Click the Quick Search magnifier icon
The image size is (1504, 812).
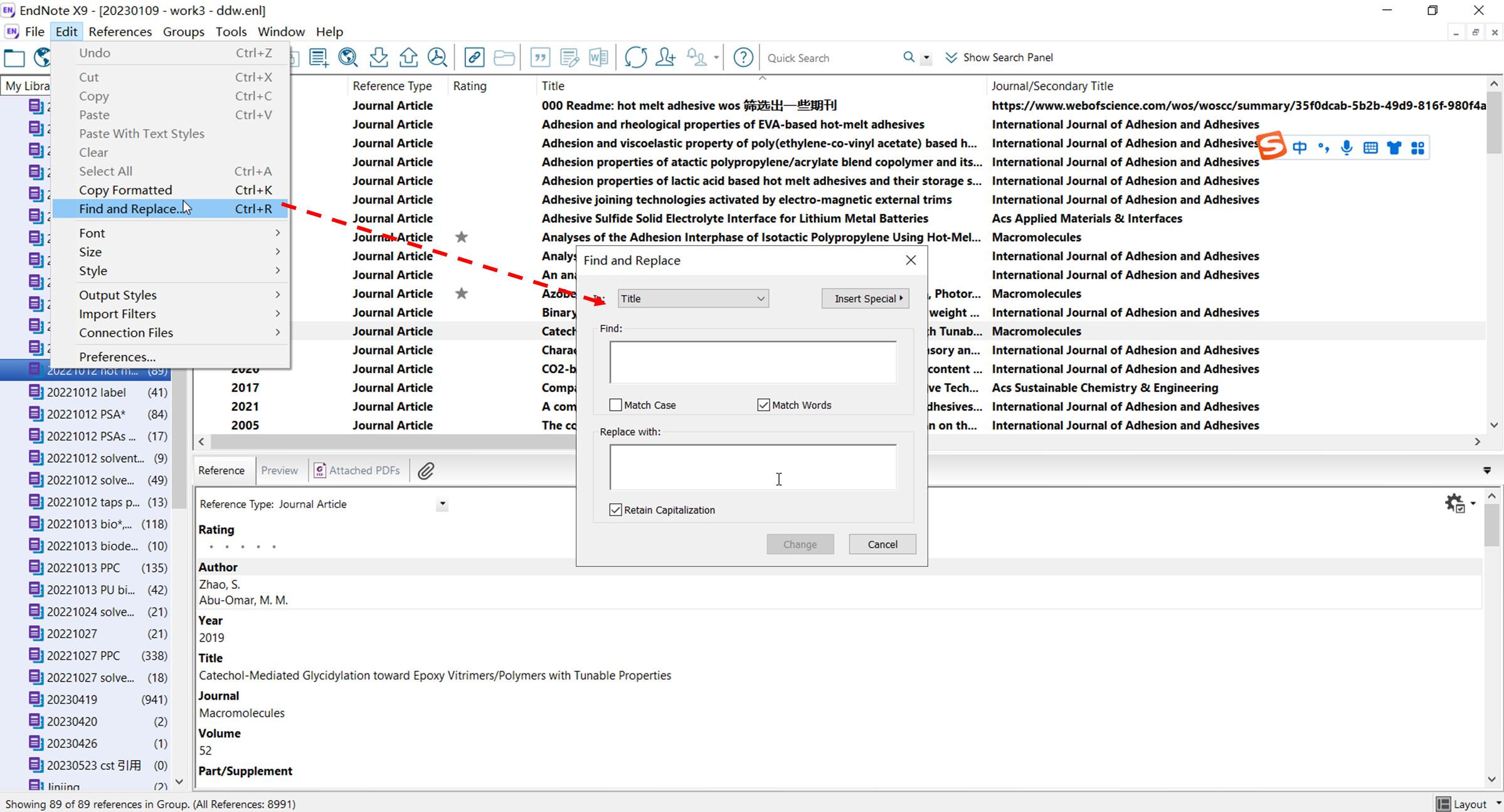coord(909,58)
